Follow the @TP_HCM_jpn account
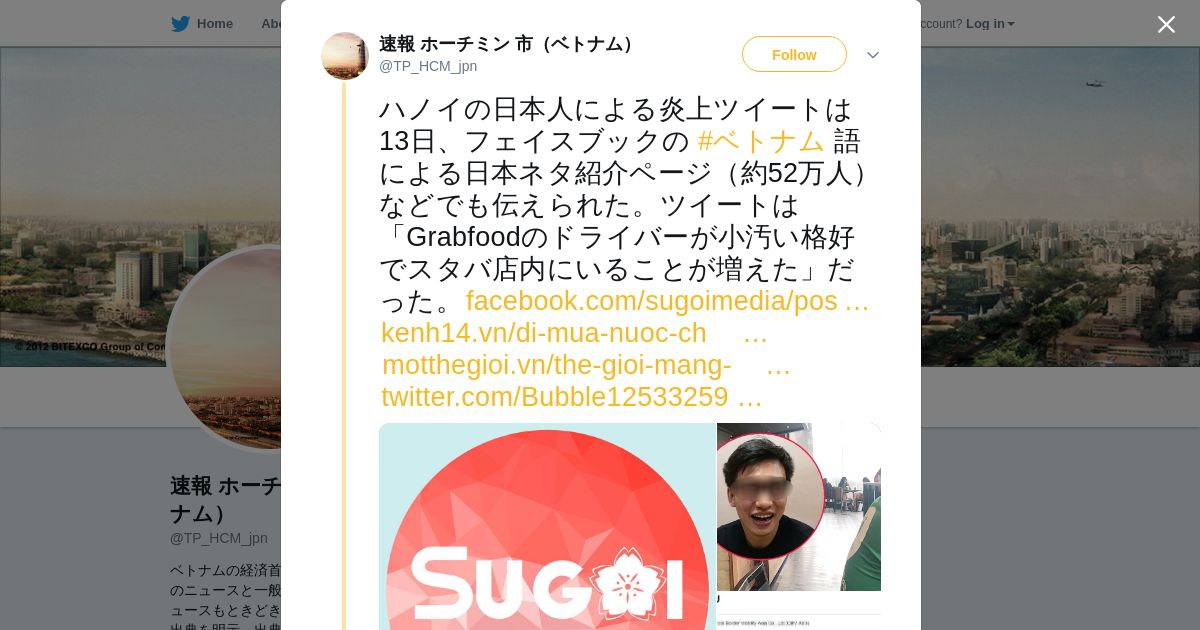The width and height of the screenshot is (1200, 630). pos(794,54)
